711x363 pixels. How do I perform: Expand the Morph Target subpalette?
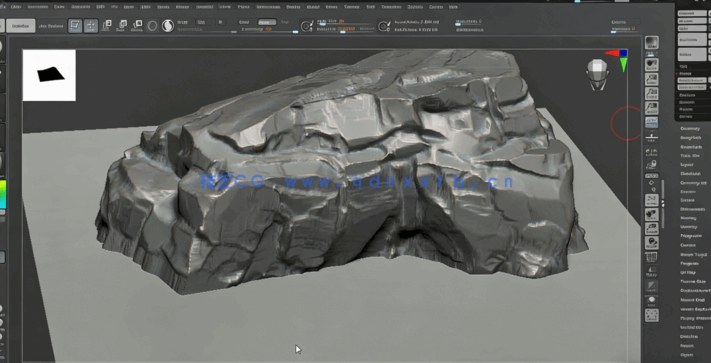point(694,255)
